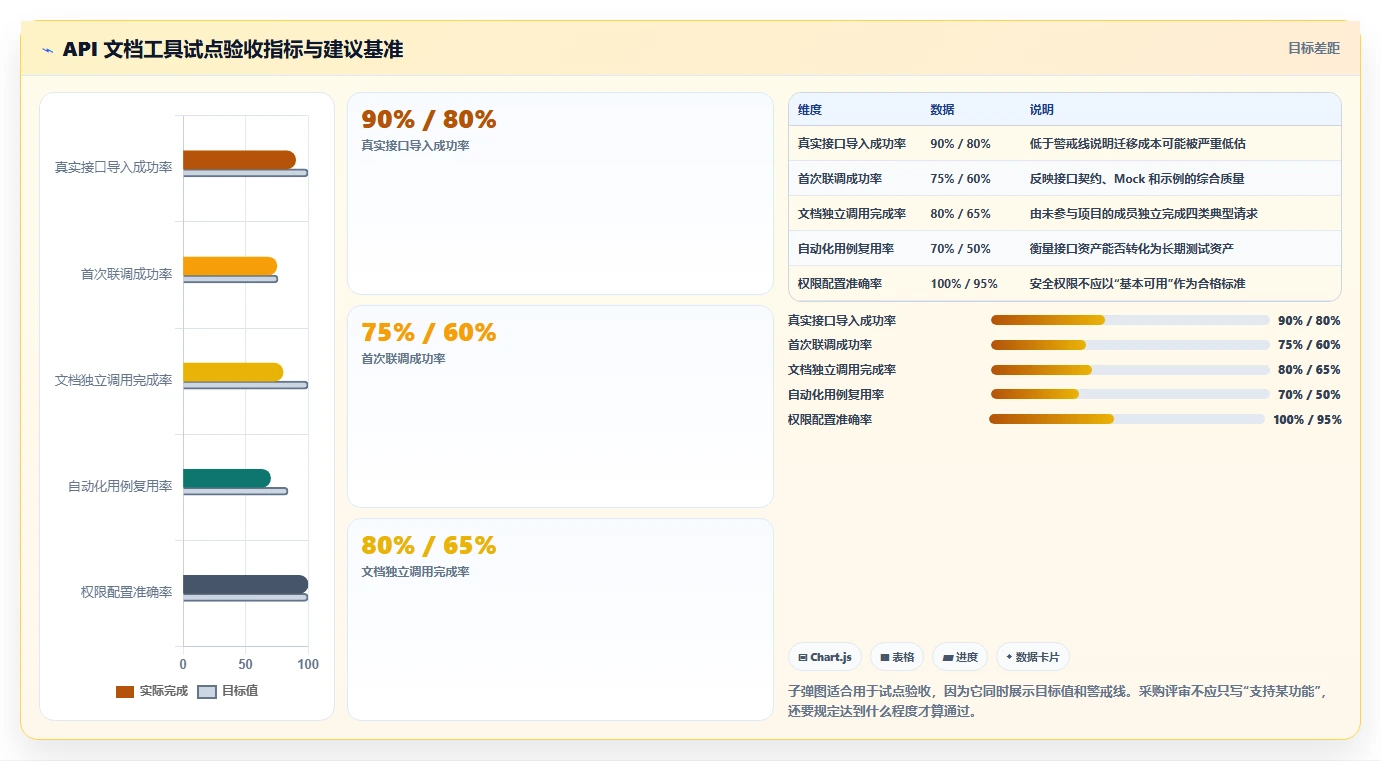Click the 真实接口导入成功率 label on chart axis
The height and width of the screenshot is (761, 1381).
coord(113,168)
